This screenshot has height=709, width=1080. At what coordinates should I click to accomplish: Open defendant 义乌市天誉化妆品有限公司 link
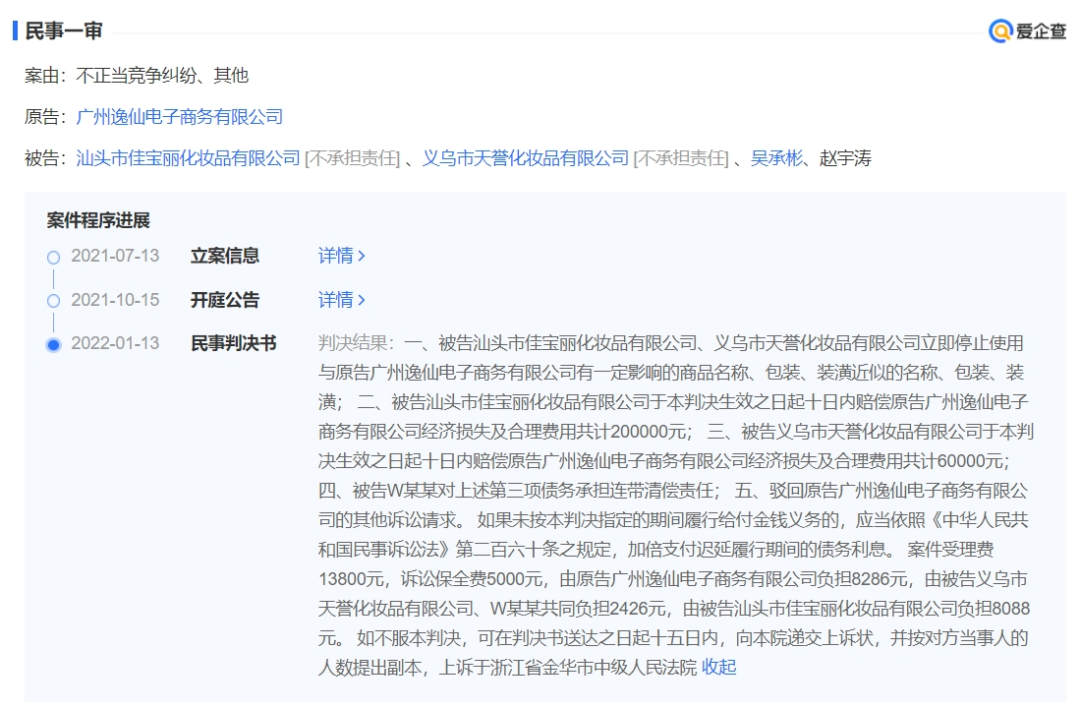526,158
